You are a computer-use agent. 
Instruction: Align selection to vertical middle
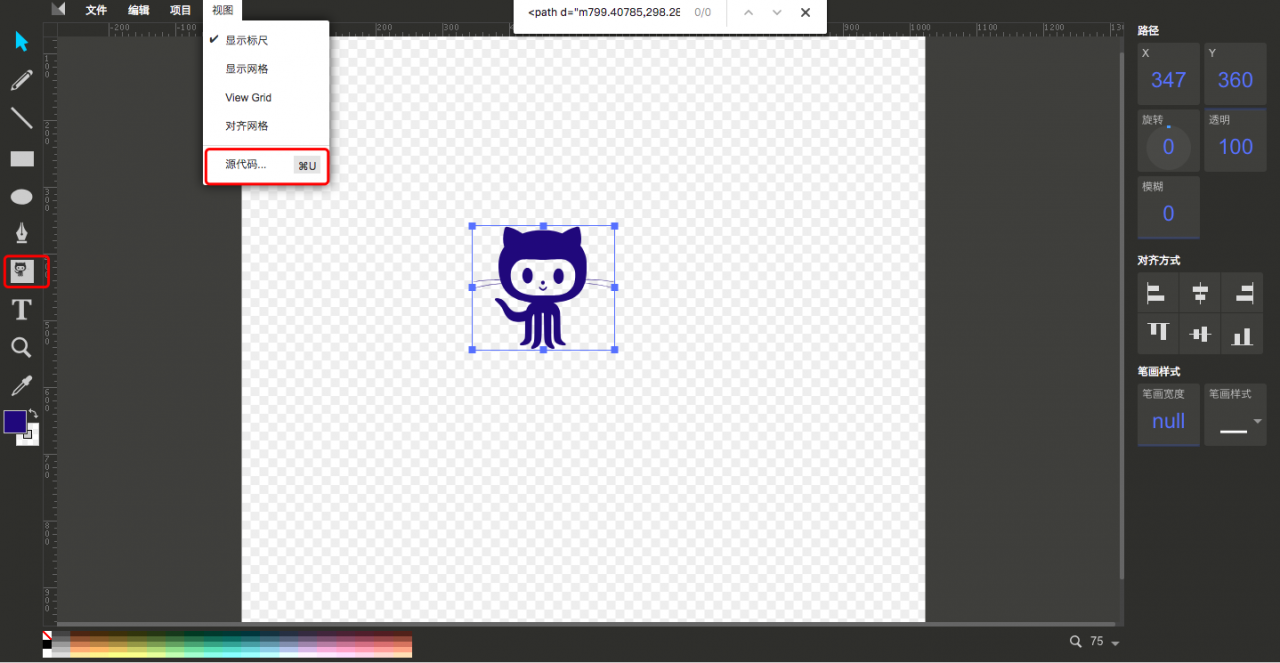pyautogui.click(x=1200, y=333)
